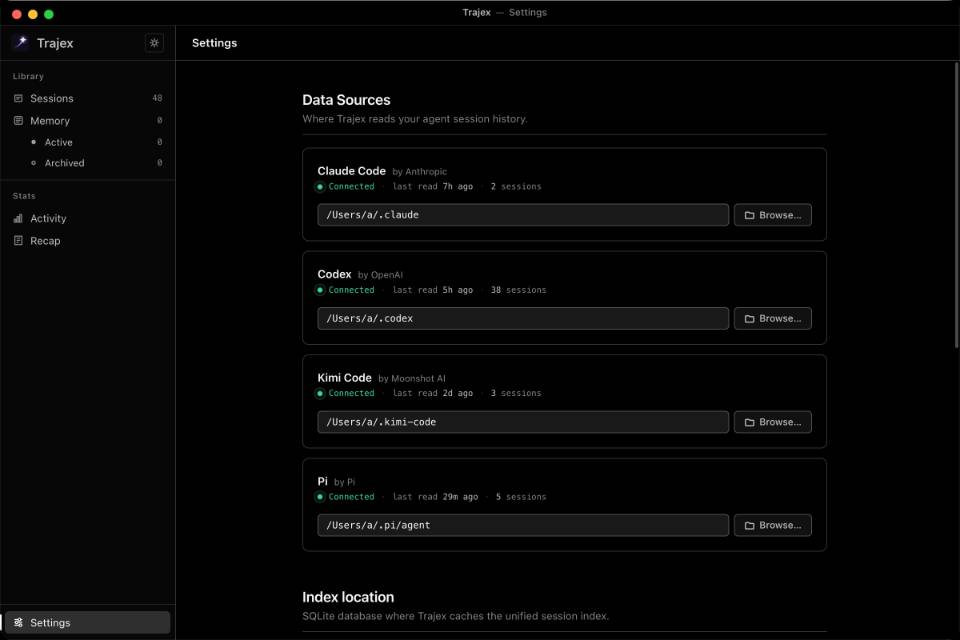Viewport: 960px width, 640px height.
Task: Click the Pi source title
Action: pos(323,481)
